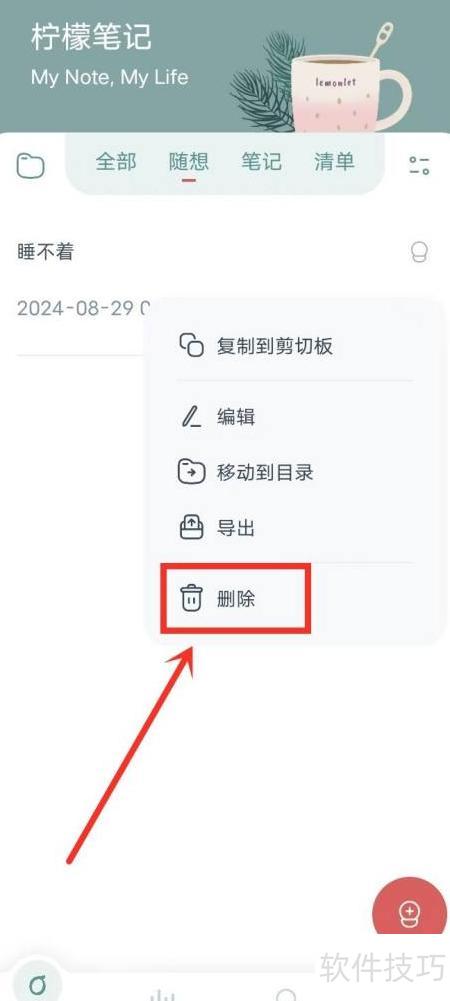Screen dimensions: 450x1001
Task: Switch to the 清单 tab
Action: (334, 162)
